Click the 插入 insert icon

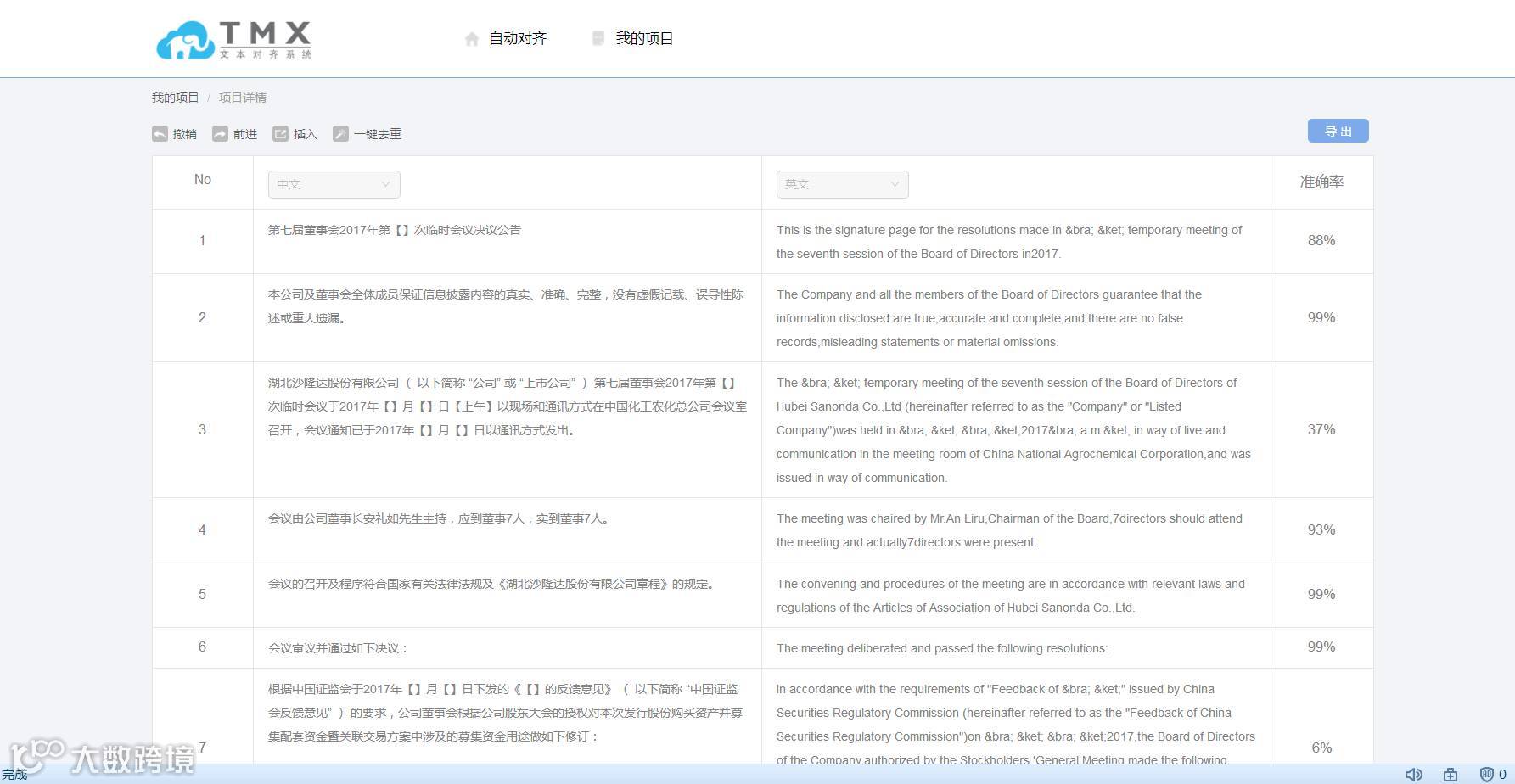click(x=280, y=134)
